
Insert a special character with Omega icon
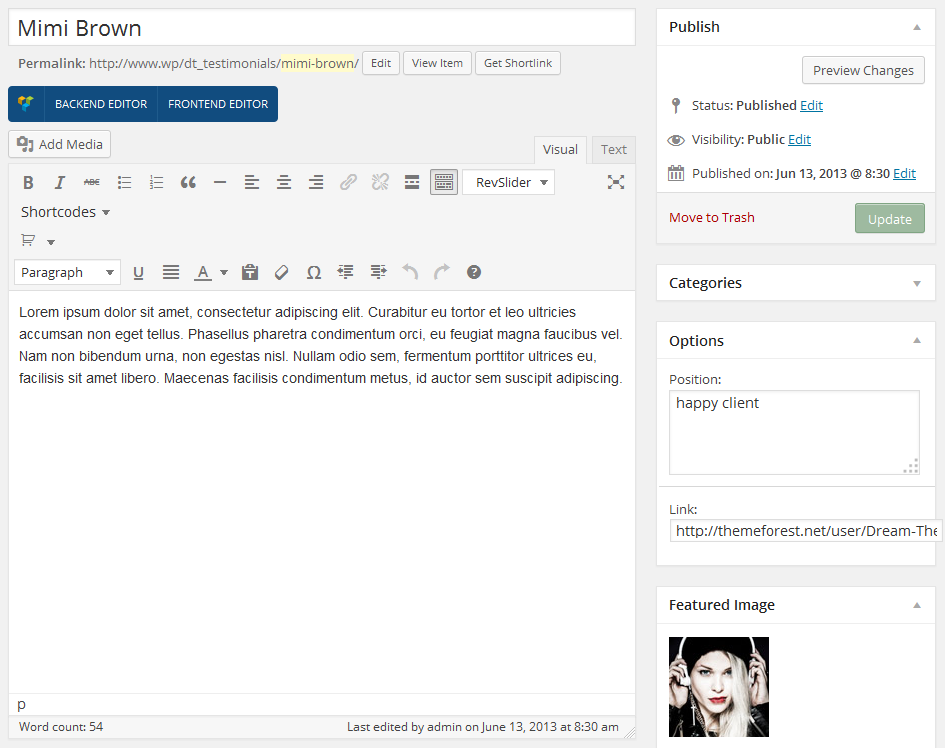[x=314, y=272]
